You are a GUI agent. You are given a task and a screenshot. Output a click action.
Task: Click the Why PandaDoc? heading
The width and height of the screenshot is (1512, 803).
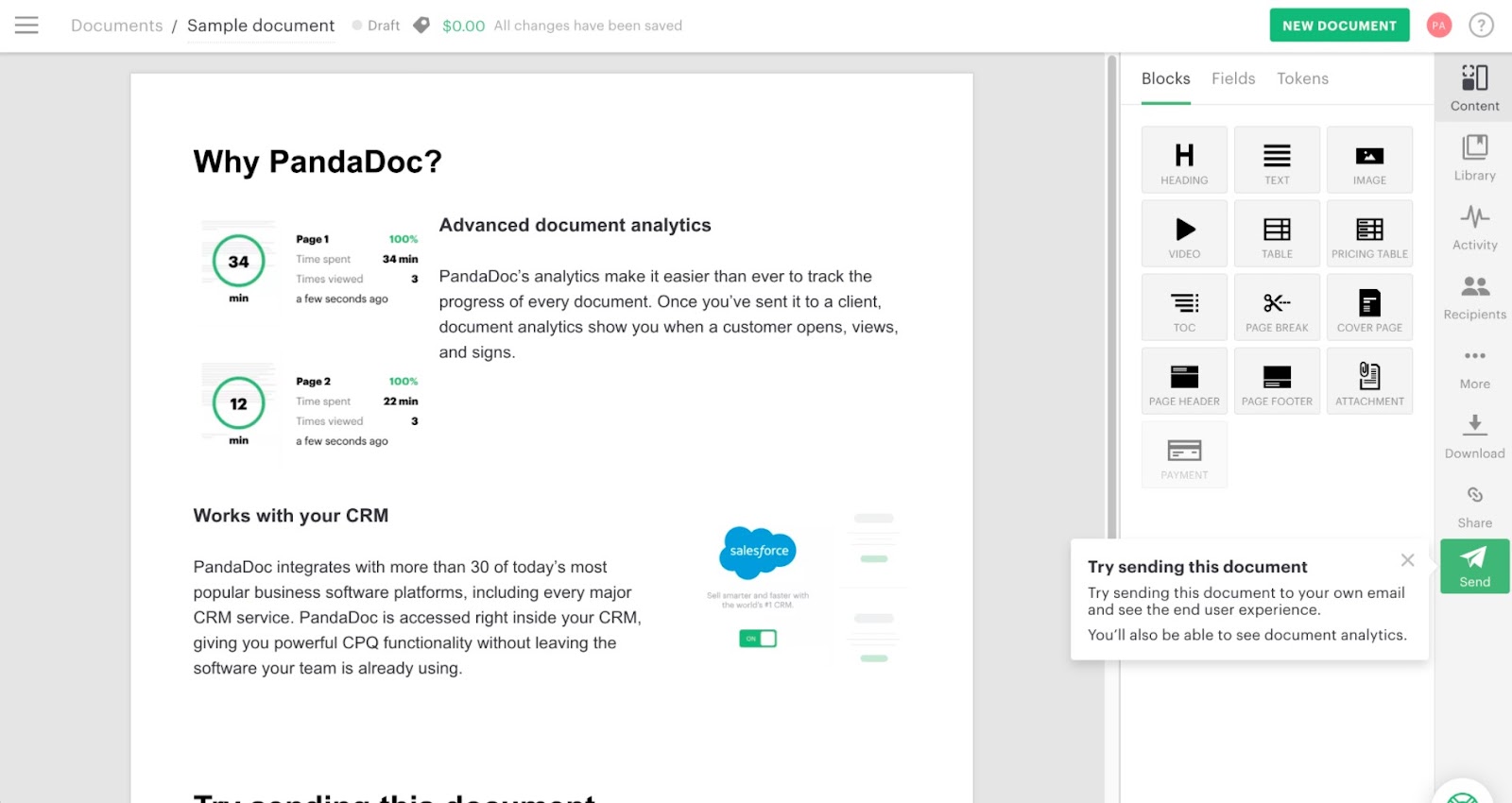[x=318, y=162]
